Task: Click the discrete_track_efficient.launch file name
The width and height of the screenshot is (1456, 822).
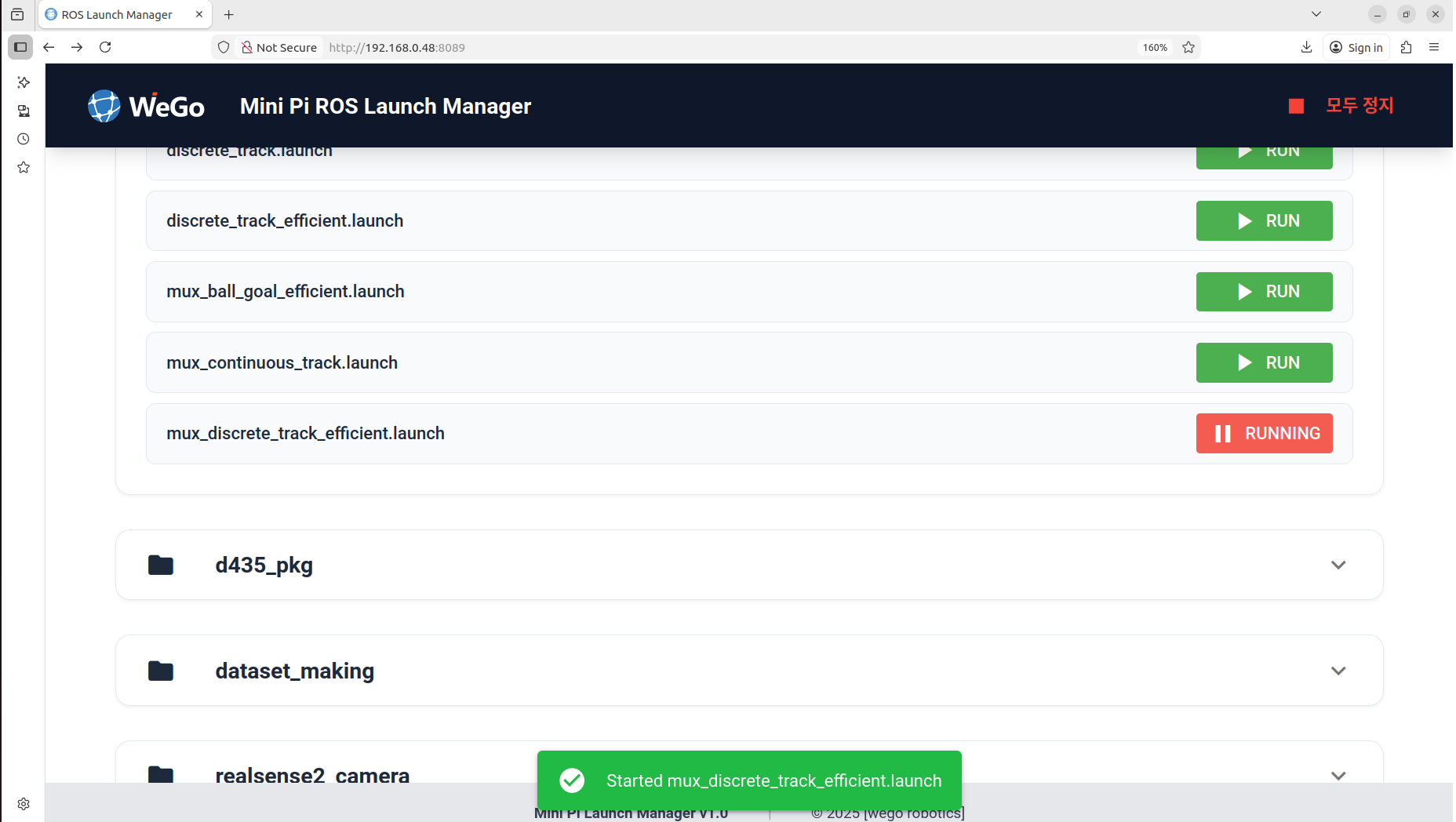Action: [x=285, y=221]
